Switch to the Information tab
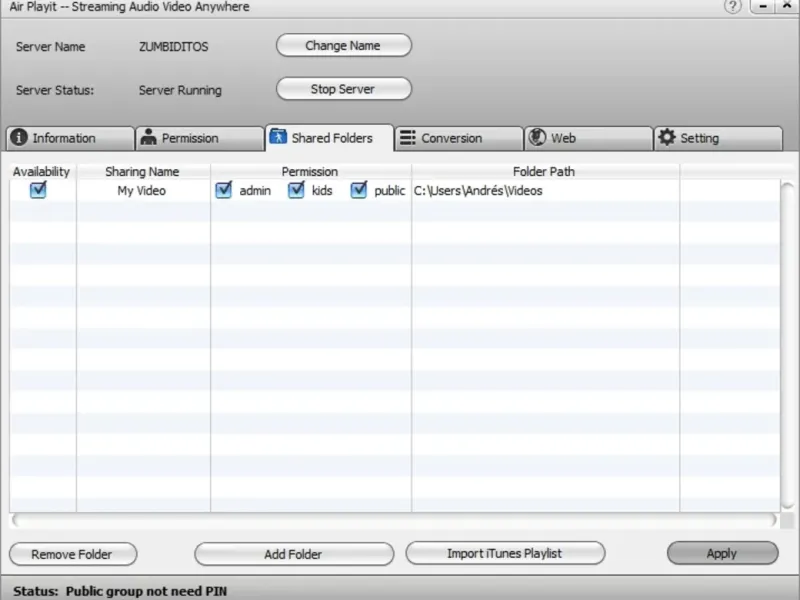This screenshot has height=600, width=800. 70,138
